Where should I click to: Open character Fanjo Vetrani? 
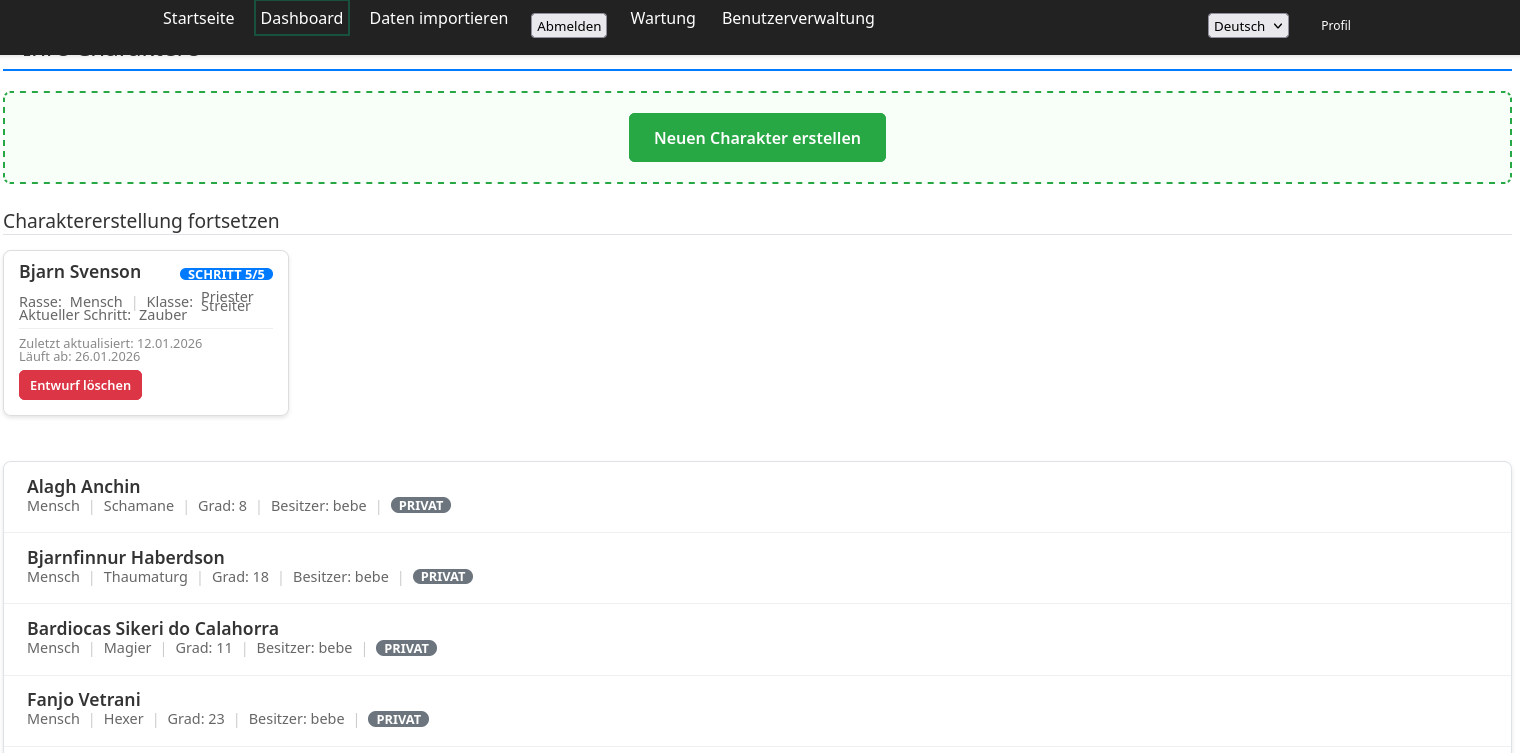[x=84, y=700]
